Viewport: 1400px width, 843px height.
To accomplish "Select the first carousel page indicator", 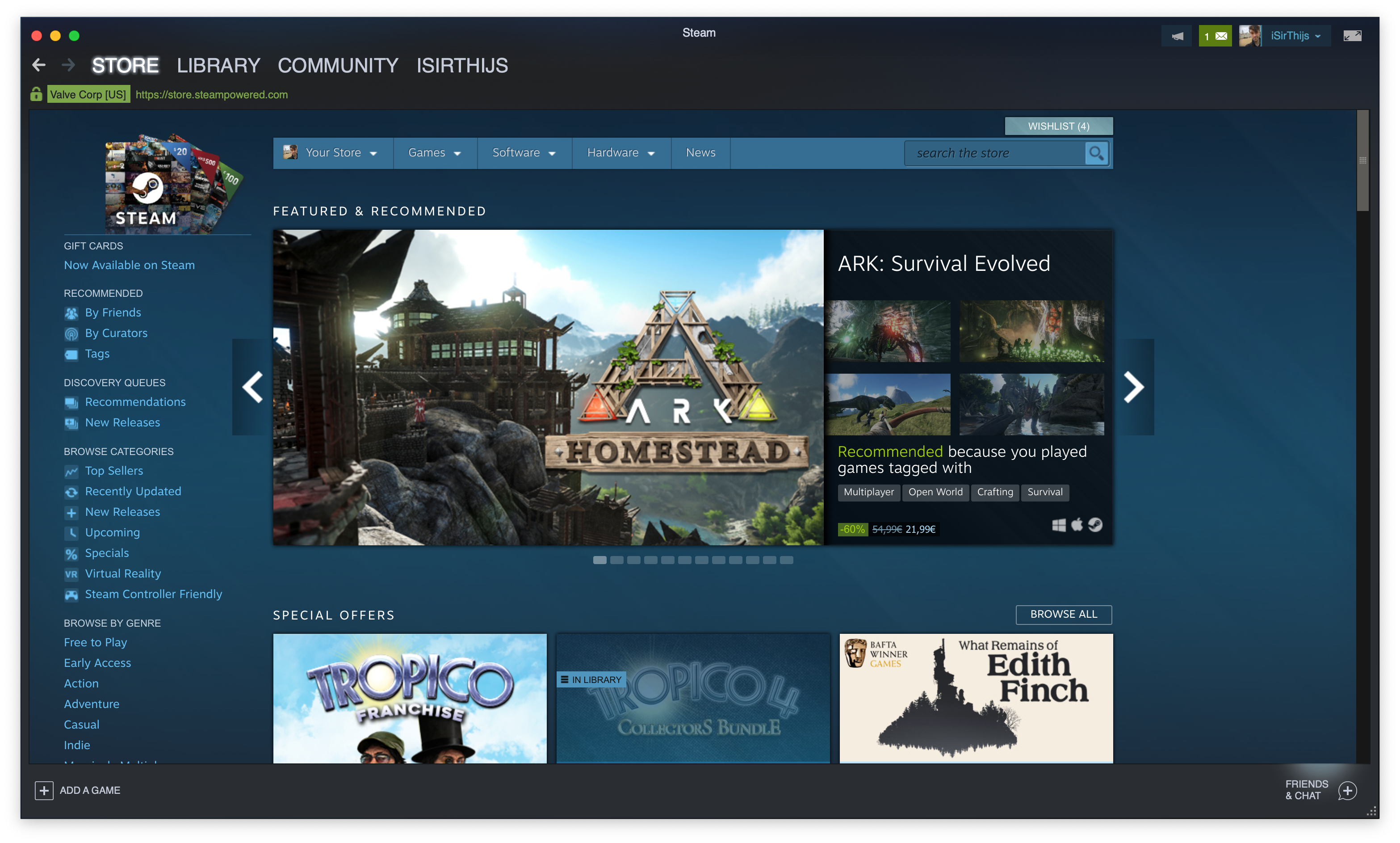I will (x=599, y=560).
